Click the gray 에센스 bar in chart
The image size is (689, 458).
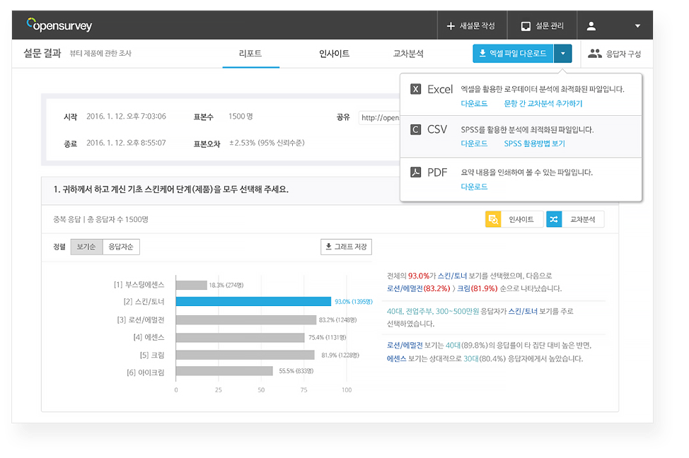click(x=240, y=337)
